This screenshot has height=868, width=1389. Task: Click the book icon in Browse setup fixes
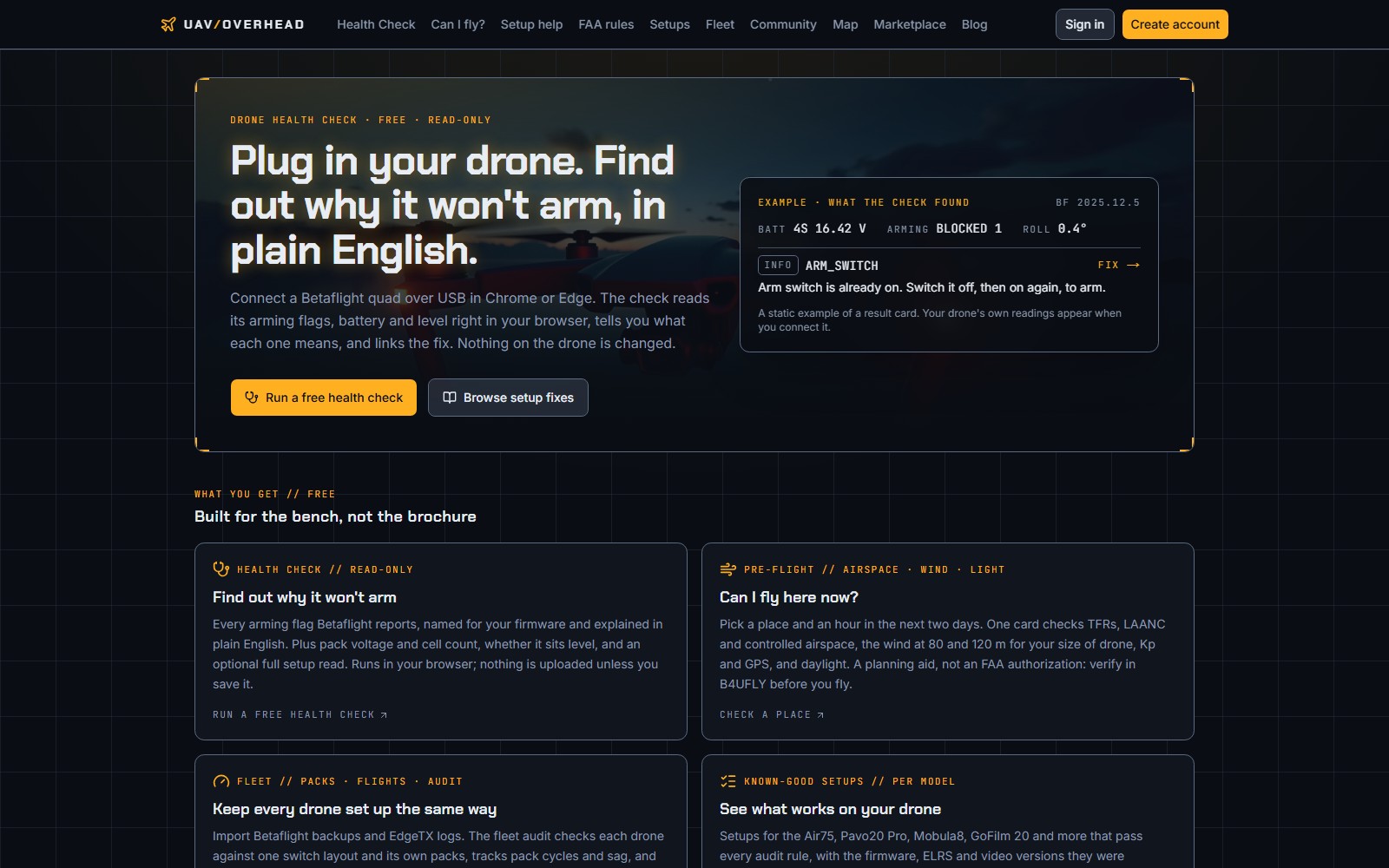(x=450, y=398)
